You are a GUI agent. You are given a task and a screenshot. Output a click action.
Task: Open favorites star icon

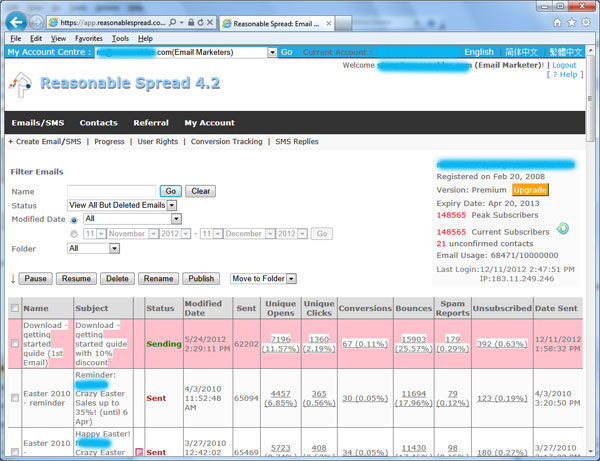(572, 23)
